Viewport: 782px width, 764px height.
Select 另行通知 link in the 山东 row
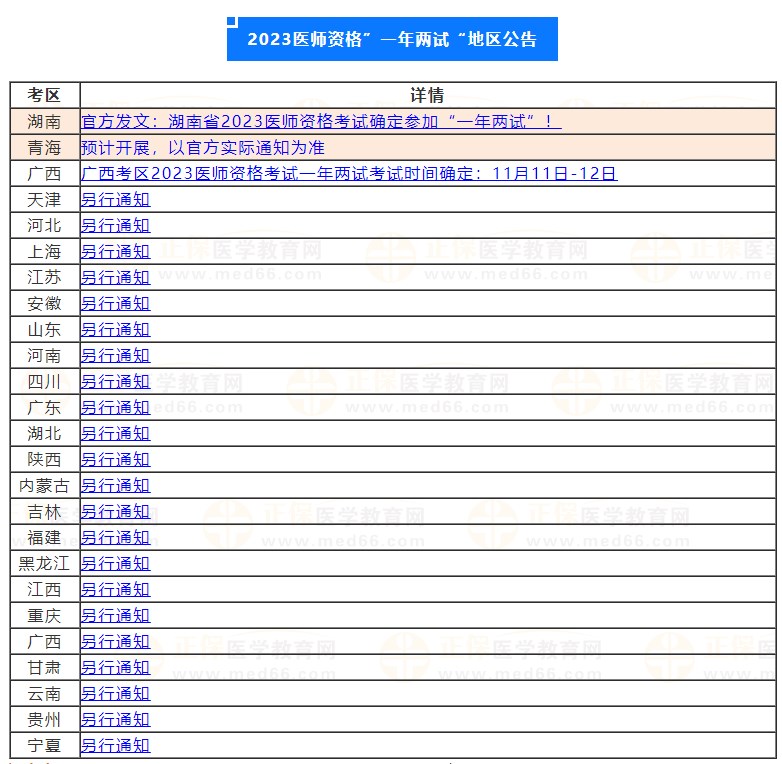pyautogui.click(x=115, y=330)
